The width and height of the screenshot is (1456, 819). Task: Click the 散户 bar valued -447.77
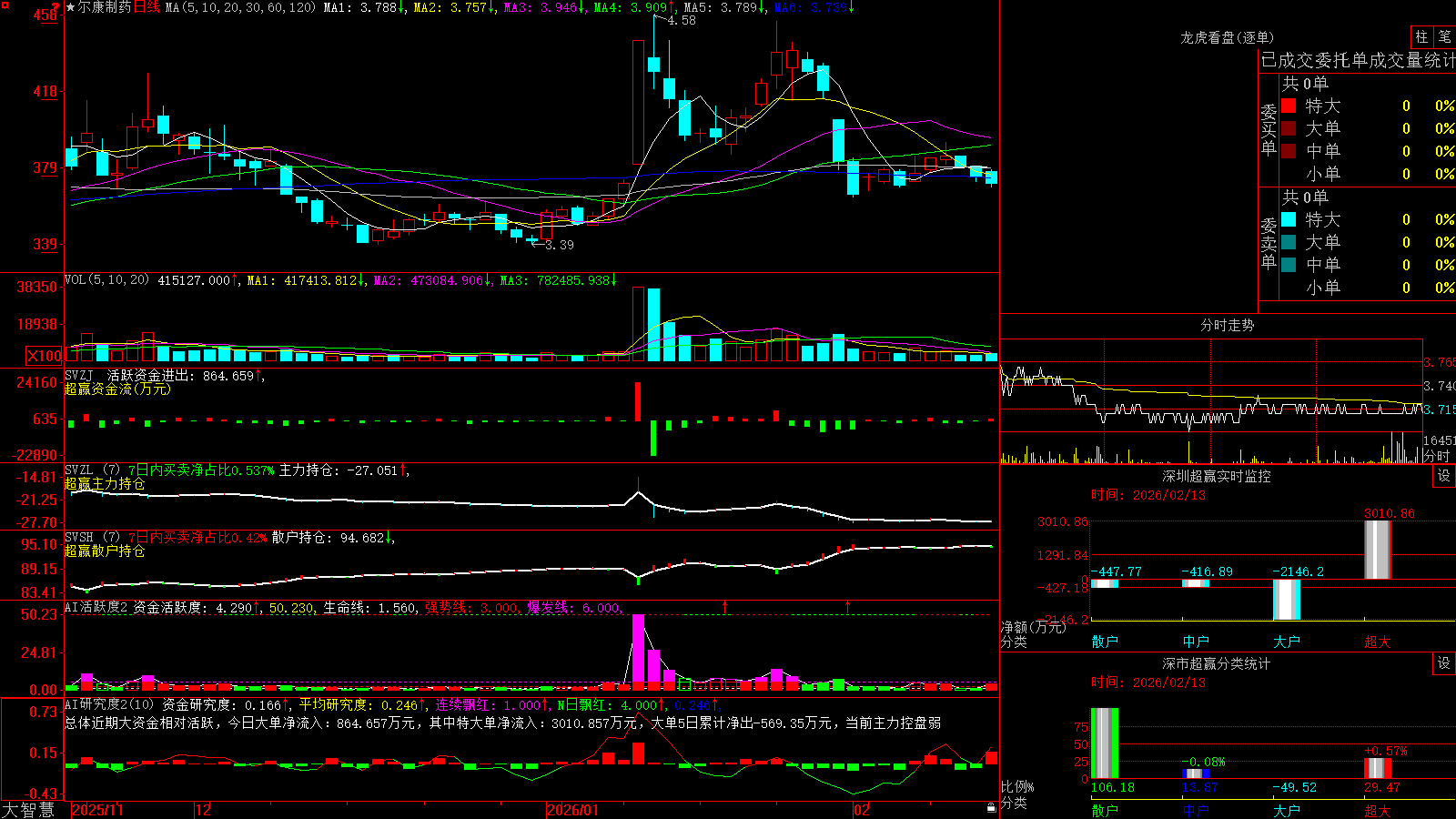[x=1105, y=583]
